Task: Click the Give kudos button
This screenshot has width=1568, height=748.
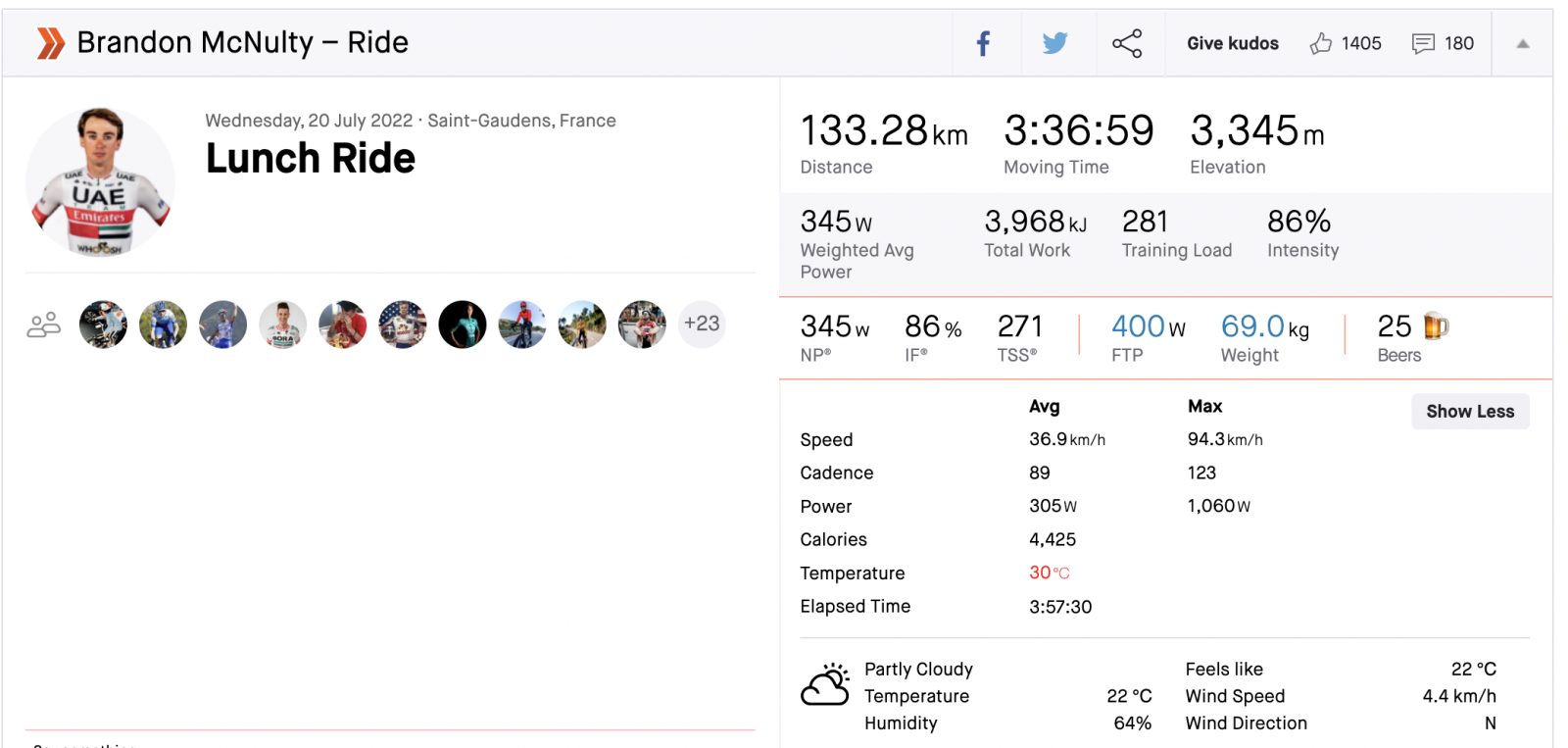Action: (x=1233, y=43)
